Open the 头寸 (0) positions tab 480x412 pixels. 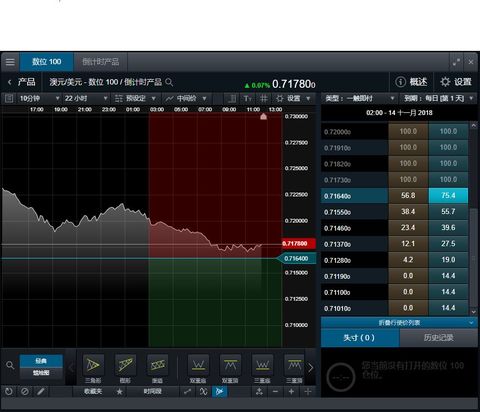(x=360, y=338)
